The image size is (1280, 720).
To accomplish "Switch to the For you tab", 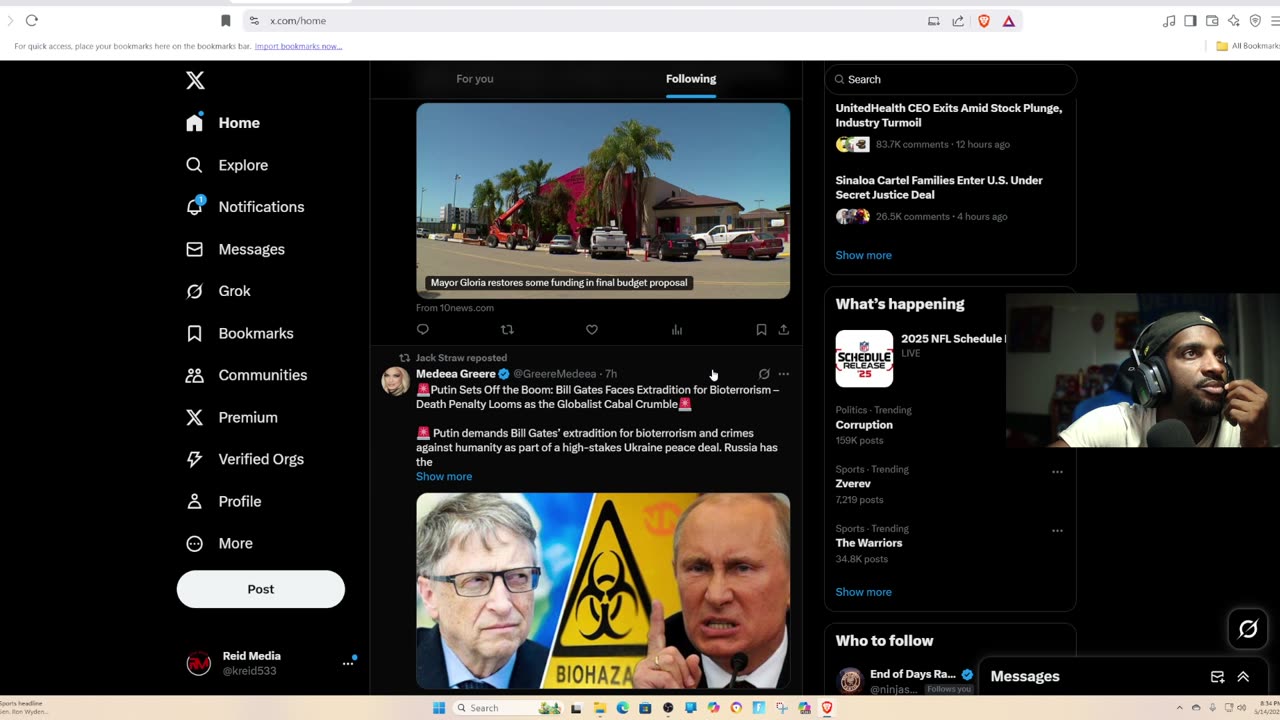I will click(475, 79).
